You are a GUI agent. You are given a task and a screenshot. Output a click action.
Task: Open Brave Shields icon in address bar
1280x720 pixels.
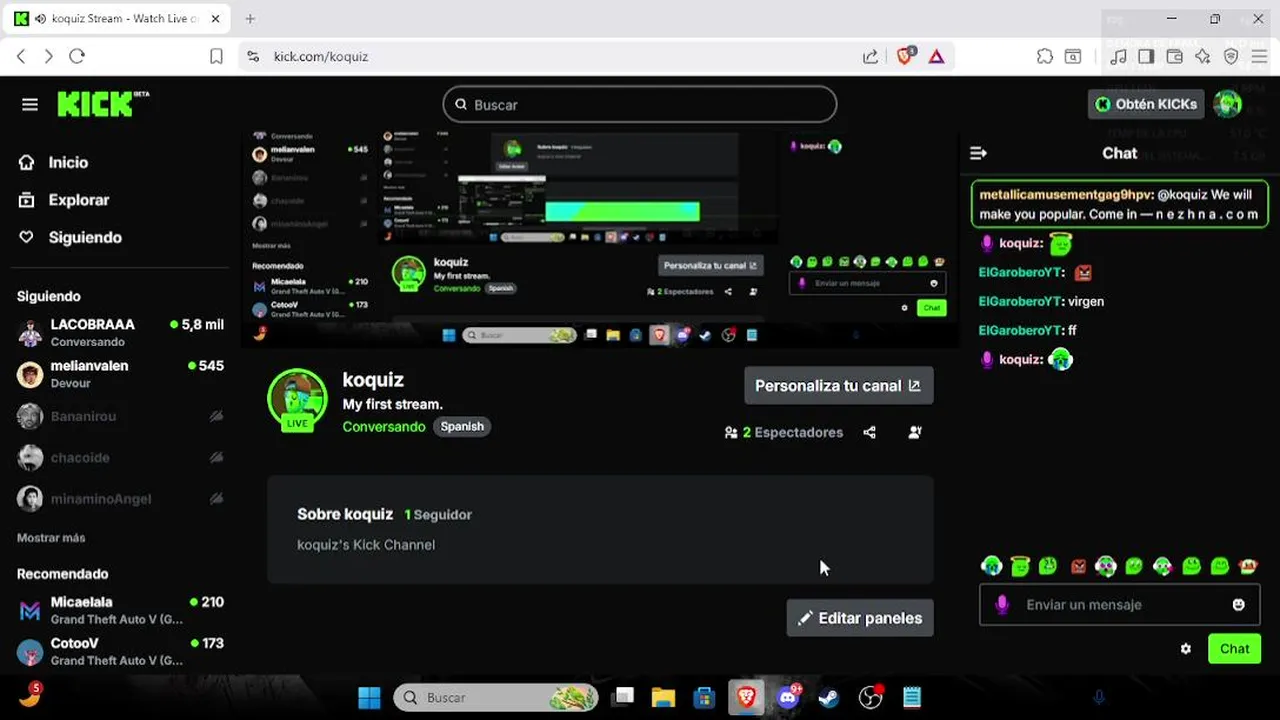tap(905, 56)
